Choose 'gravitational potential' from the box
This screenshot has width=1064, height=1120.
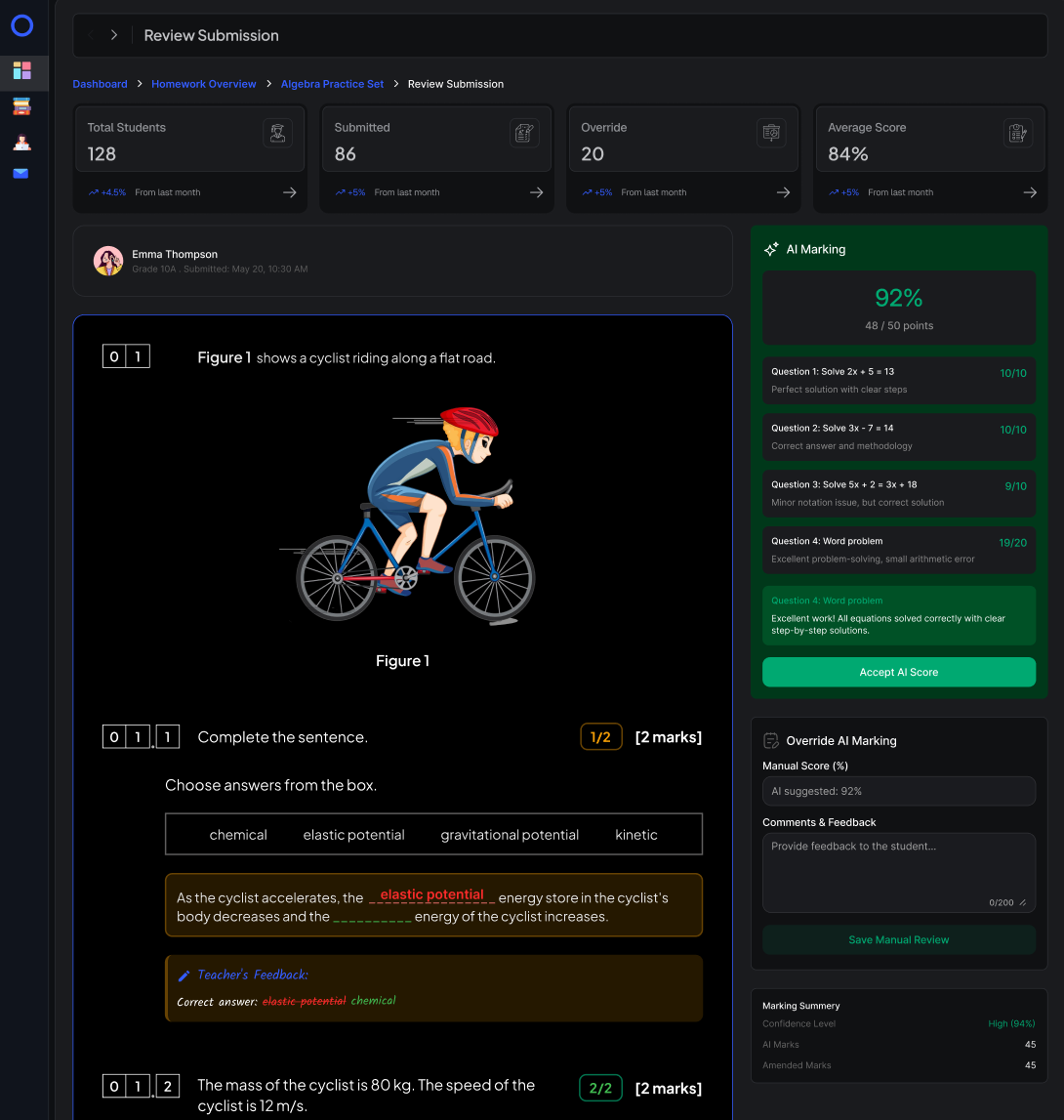click(x=510, y=834)
